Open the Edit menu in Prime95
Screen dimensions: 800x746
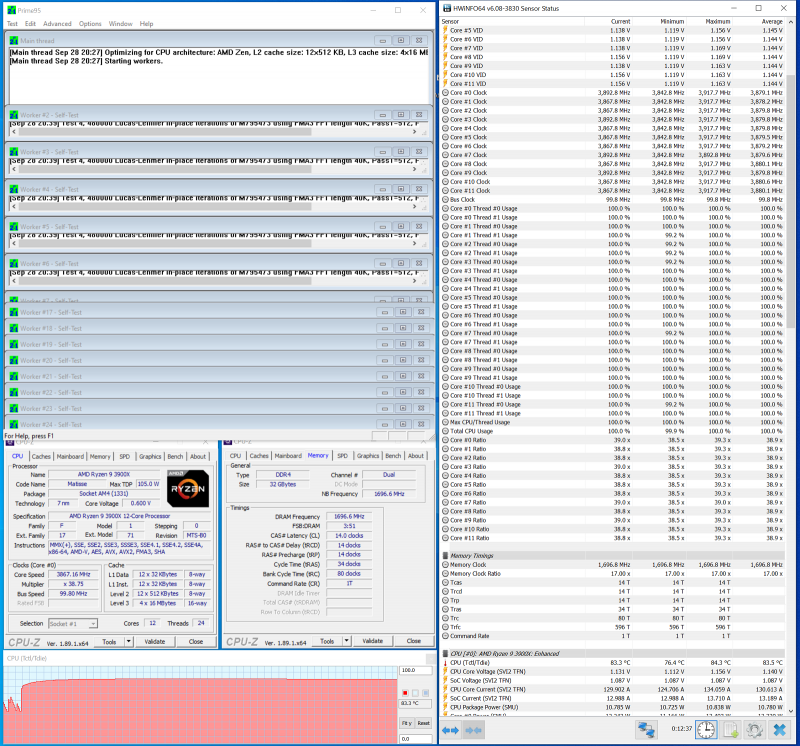click(x=31, y=24)
